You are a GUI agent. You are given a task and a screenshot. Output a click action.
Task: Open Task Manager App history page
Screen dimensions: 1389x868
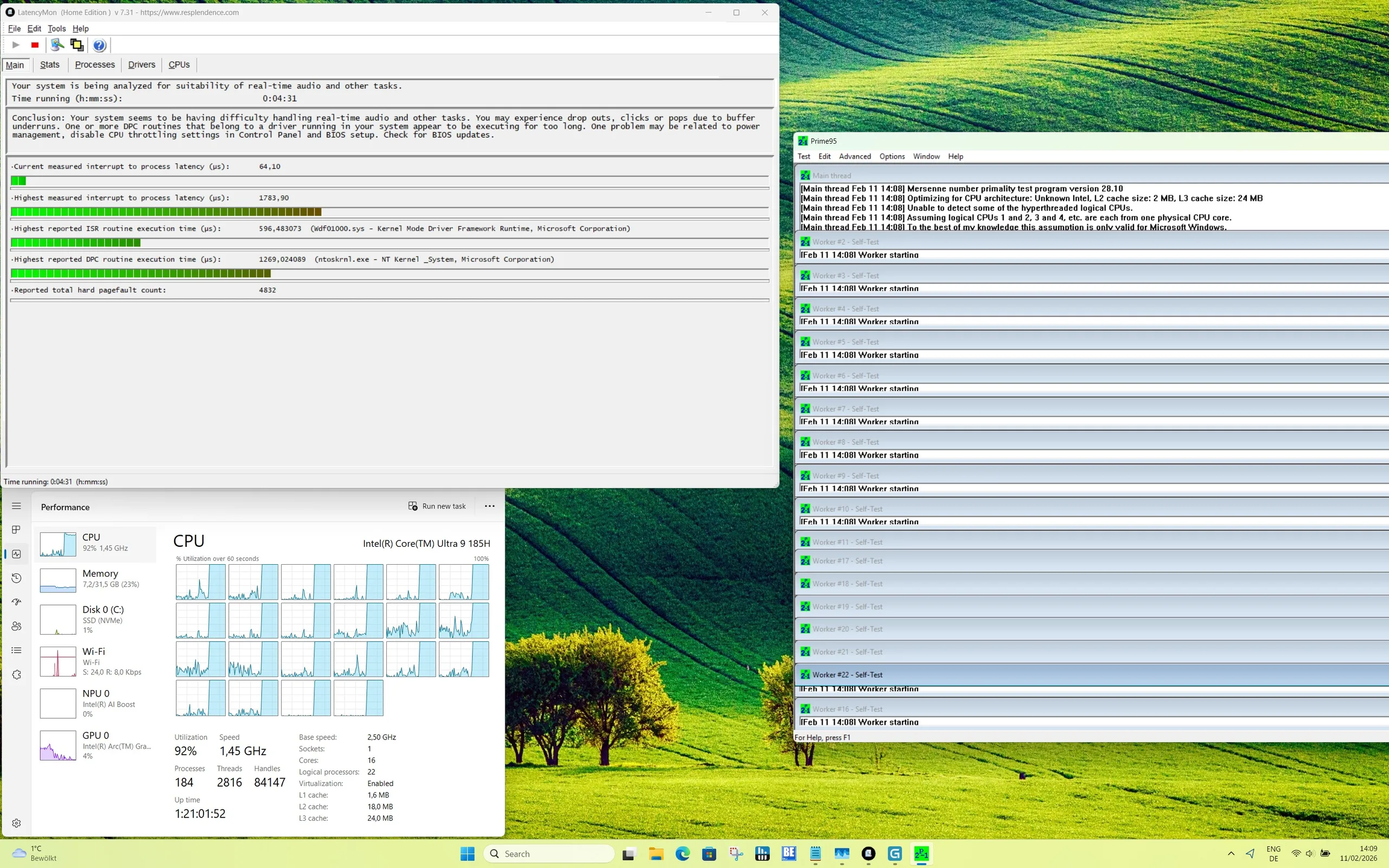pyautogui.click(x=16, y=578)
